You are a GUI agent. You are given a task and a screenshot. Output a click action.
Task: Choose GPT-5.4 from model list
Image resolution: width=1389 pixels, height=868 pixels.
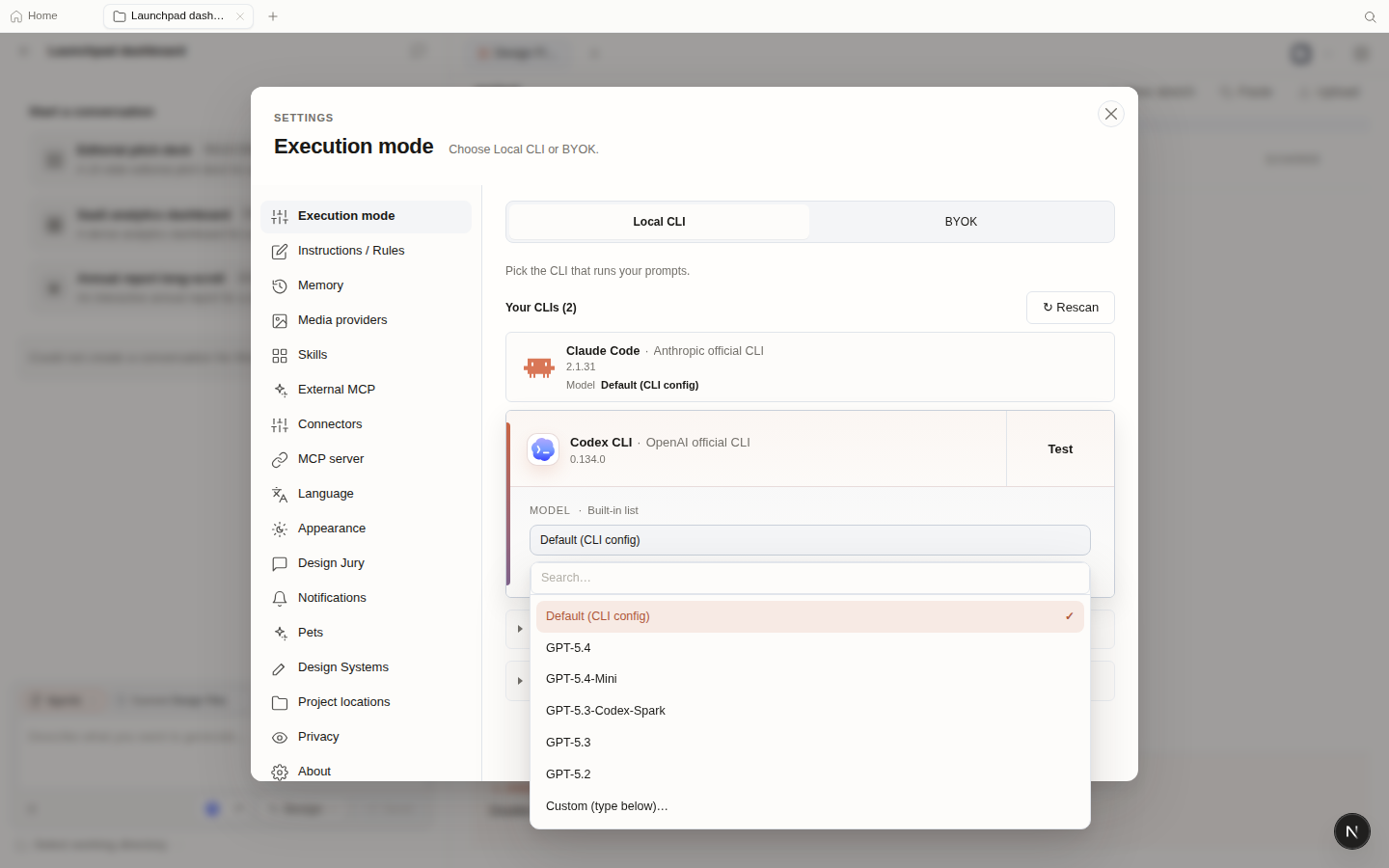810,648
